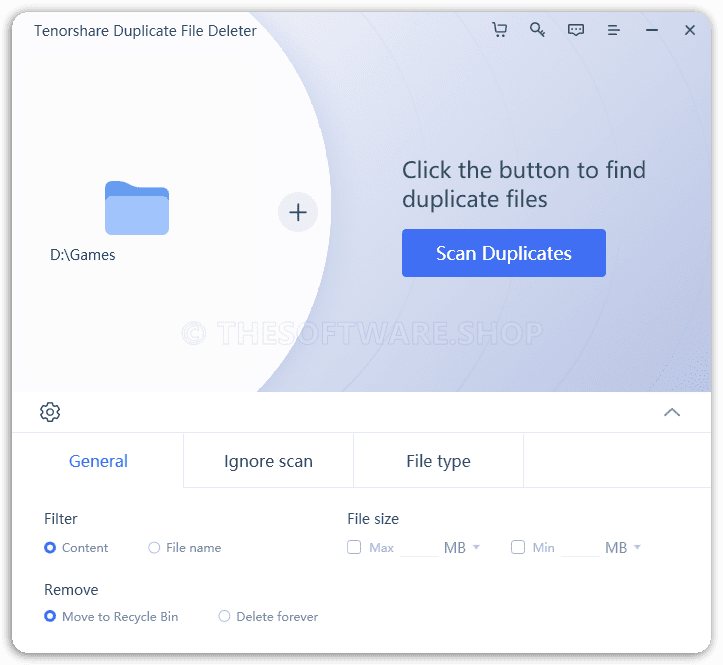Image resolution: width=723 pixels, height=665 pixels.
Task: Enable the Min file size checkbox
Action: (x=518, y=547)
